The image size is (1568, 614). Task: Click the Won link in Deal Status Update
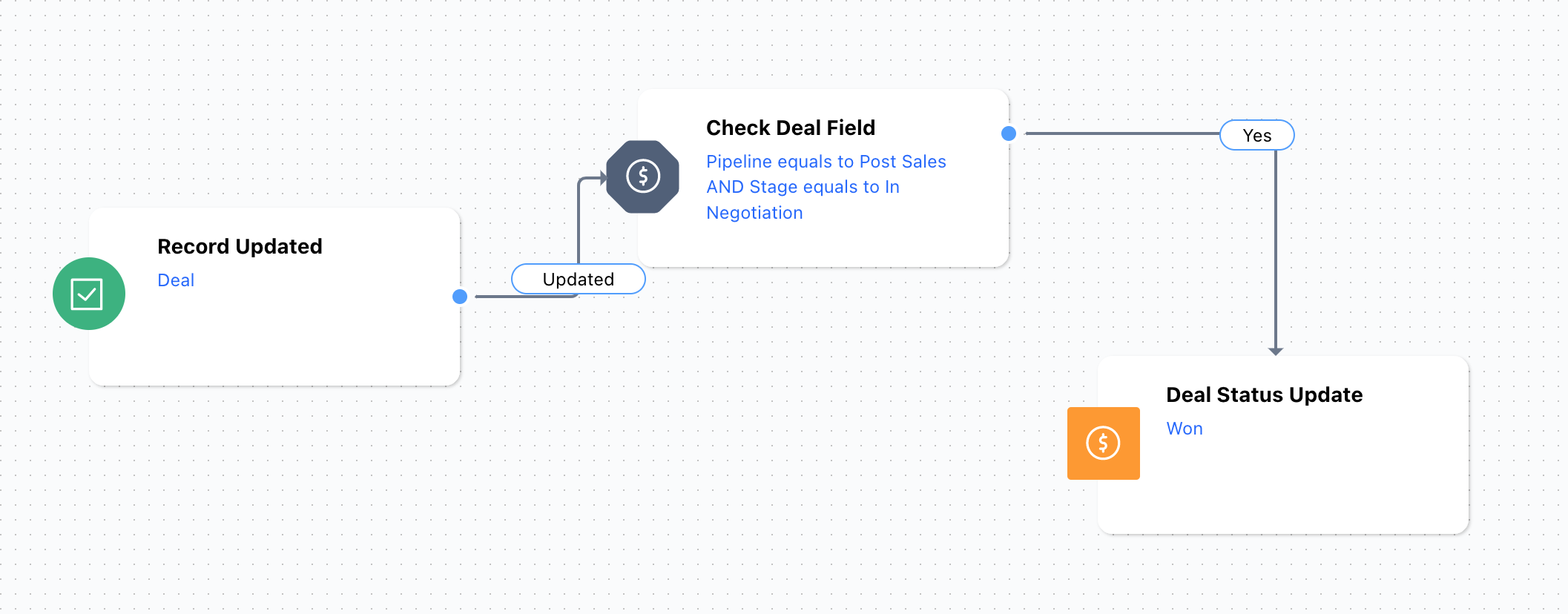1185,429
